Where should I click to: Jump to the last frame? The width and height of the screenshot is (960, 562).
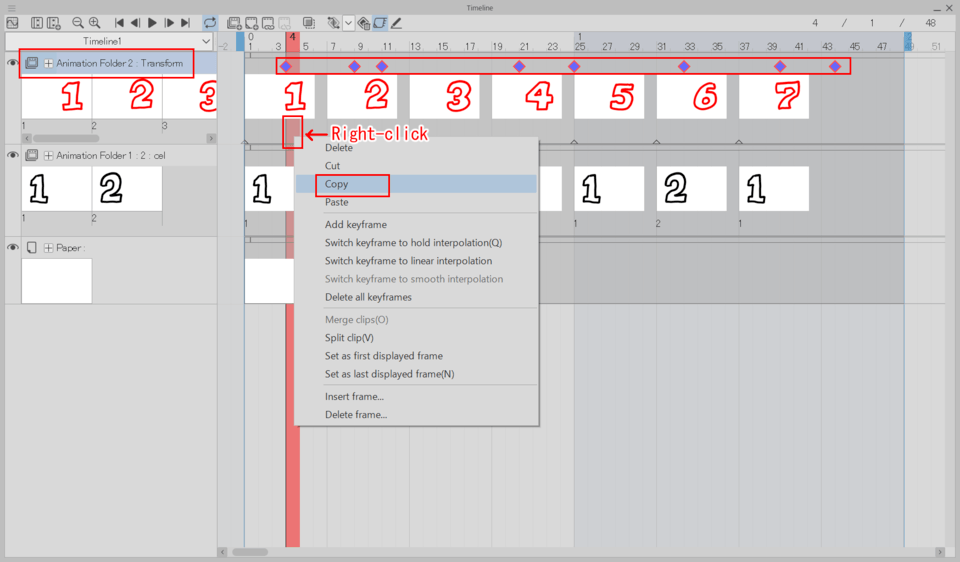186,23
